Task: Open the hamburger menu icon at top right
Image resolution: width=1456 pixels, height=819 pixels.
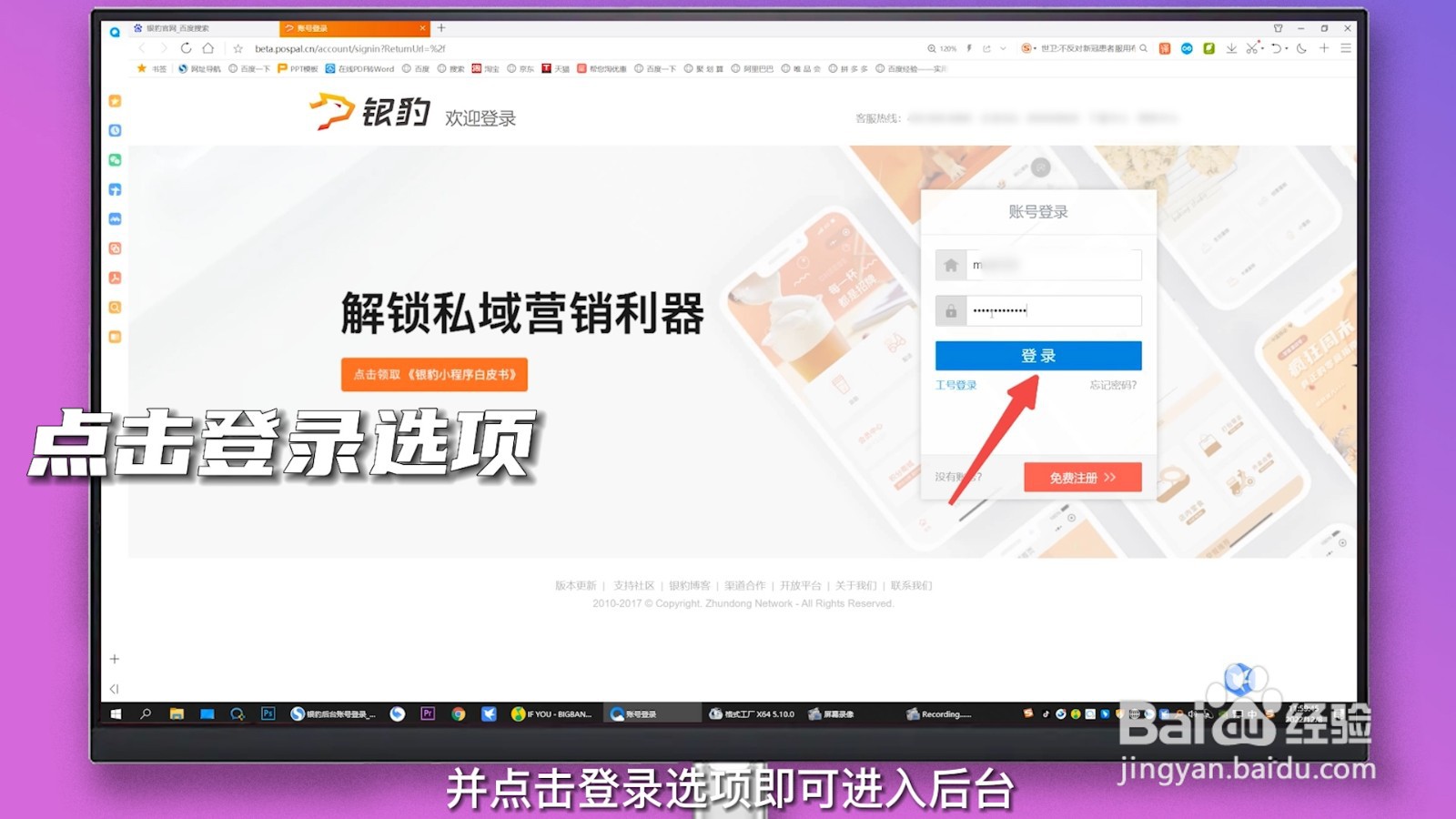Action: (1347, 48)
